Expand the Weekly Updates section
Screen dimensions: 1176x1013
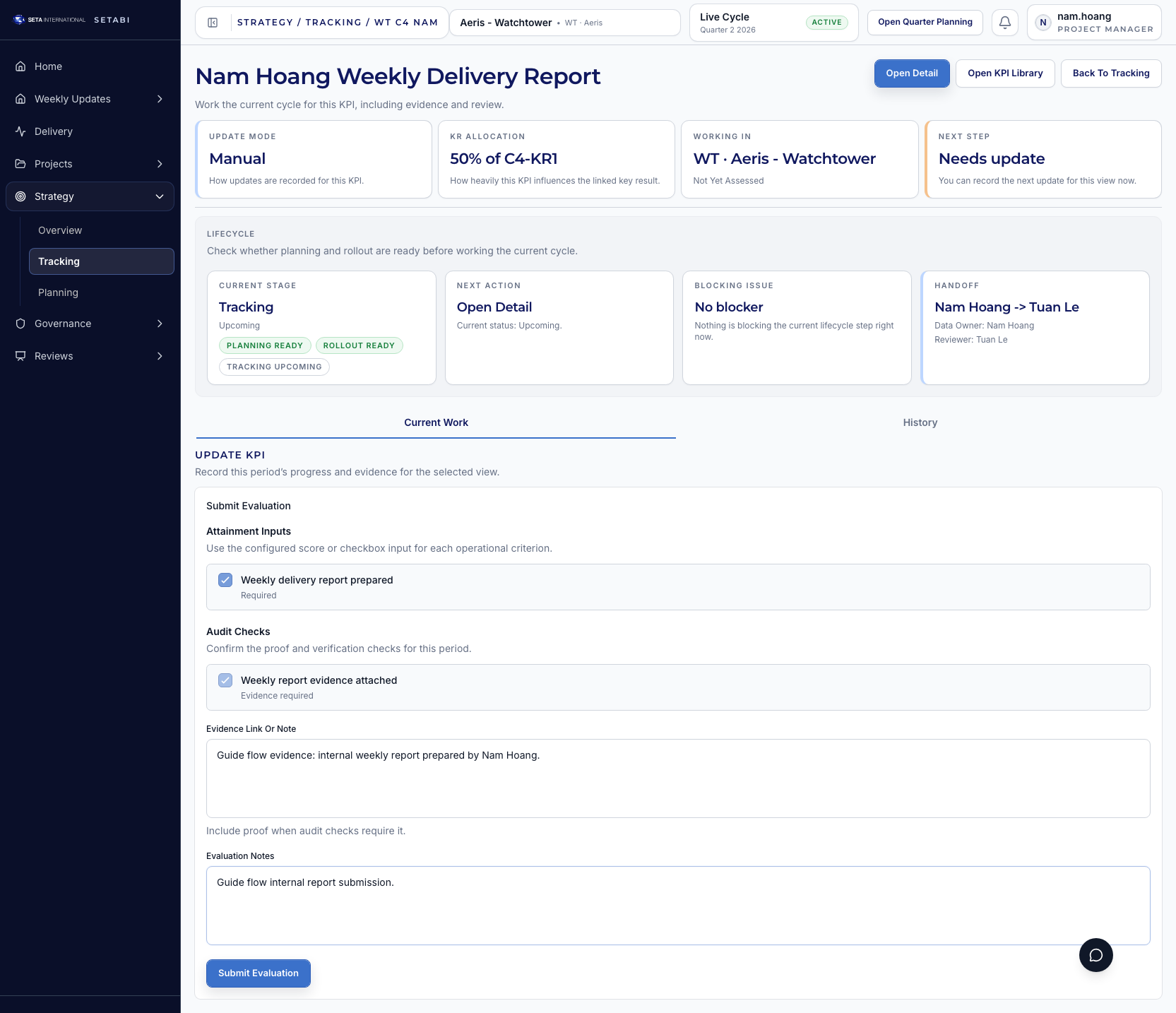(160, 99)
